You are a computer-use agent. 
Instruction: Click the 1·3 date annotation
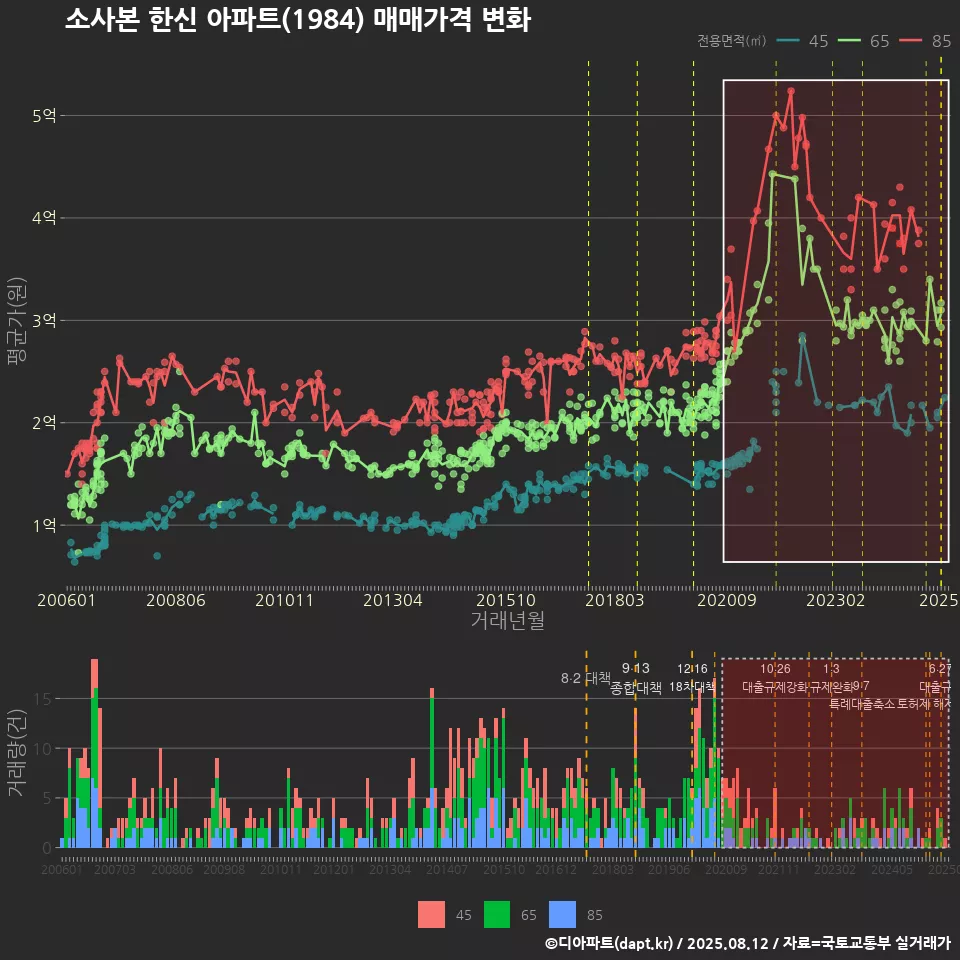pyautogui.click(x=831, y=669)
